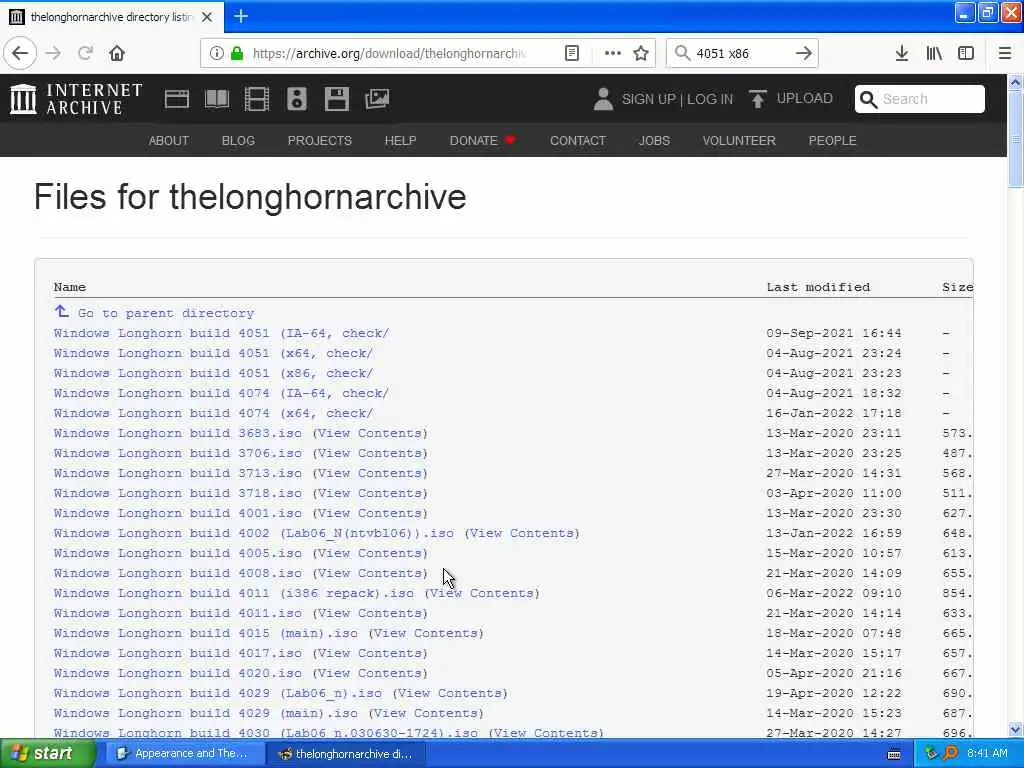This screenshot has width=1024, height=768.
Task: Click the upload arrow icon
Action: click(x=758, y=99)
